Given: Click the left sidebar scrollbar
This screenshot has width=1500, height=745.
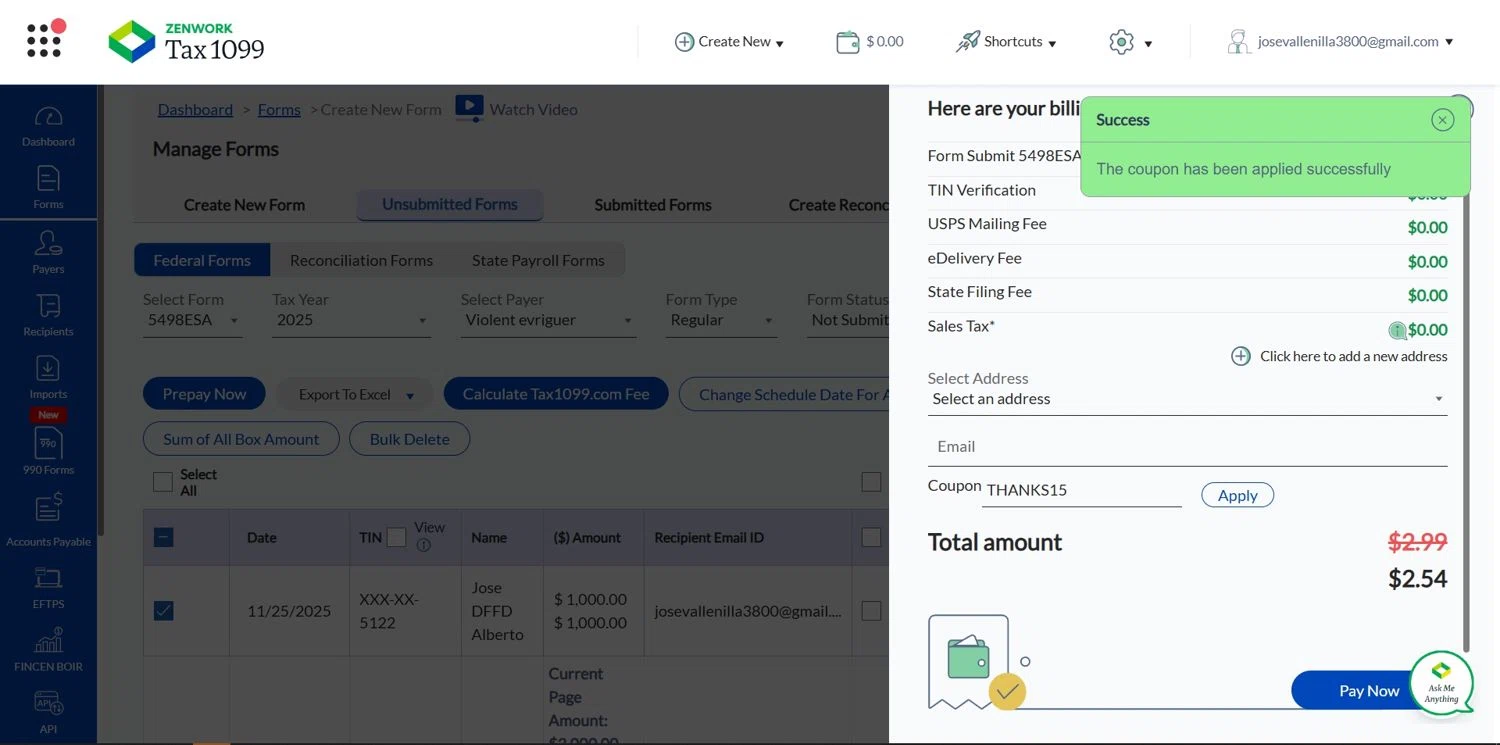Looking at the screenshot, I should point(100,310).
